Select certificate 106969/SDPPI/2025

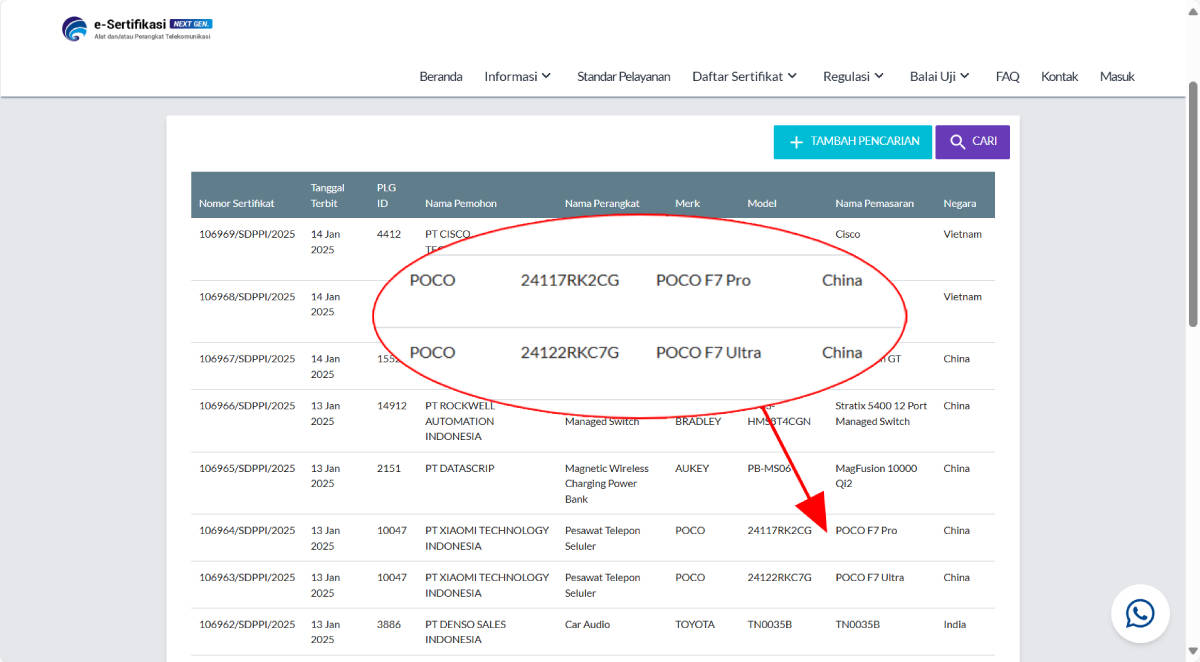pos(247,234)
